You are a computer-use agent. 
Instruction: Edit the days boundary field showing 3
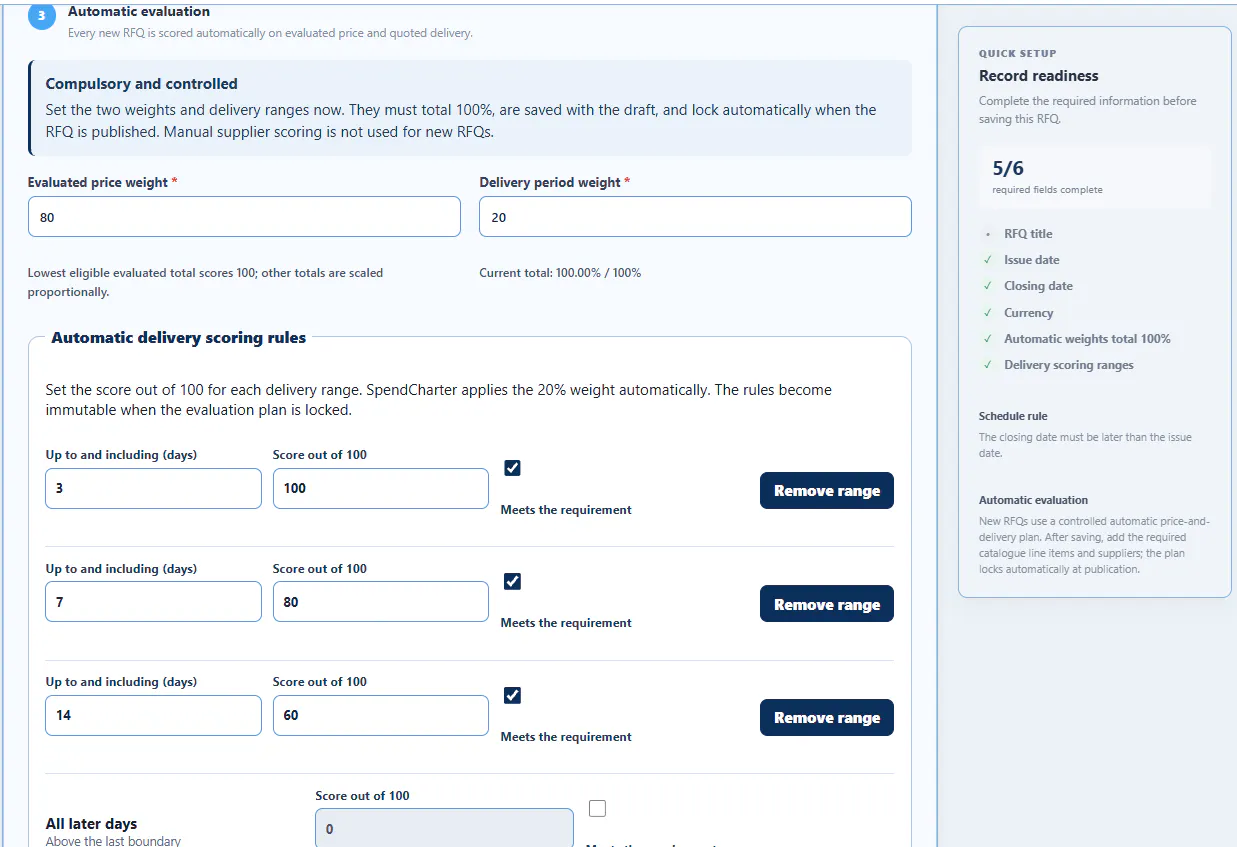[x=153, y=488]
